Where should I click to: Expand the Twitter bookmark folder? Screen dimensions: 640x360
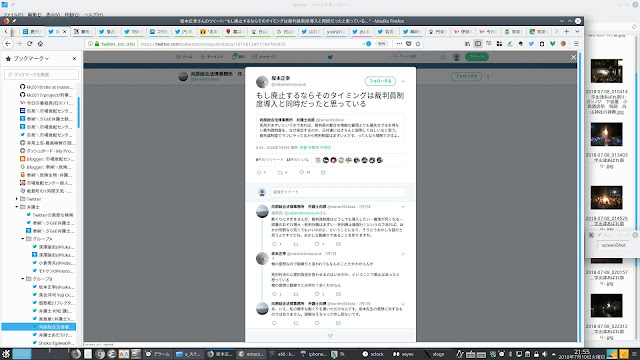(17, 199)
